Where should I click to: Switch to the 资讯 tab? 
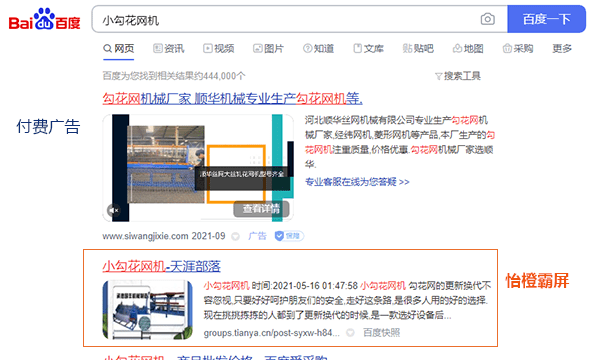[169, 49]
